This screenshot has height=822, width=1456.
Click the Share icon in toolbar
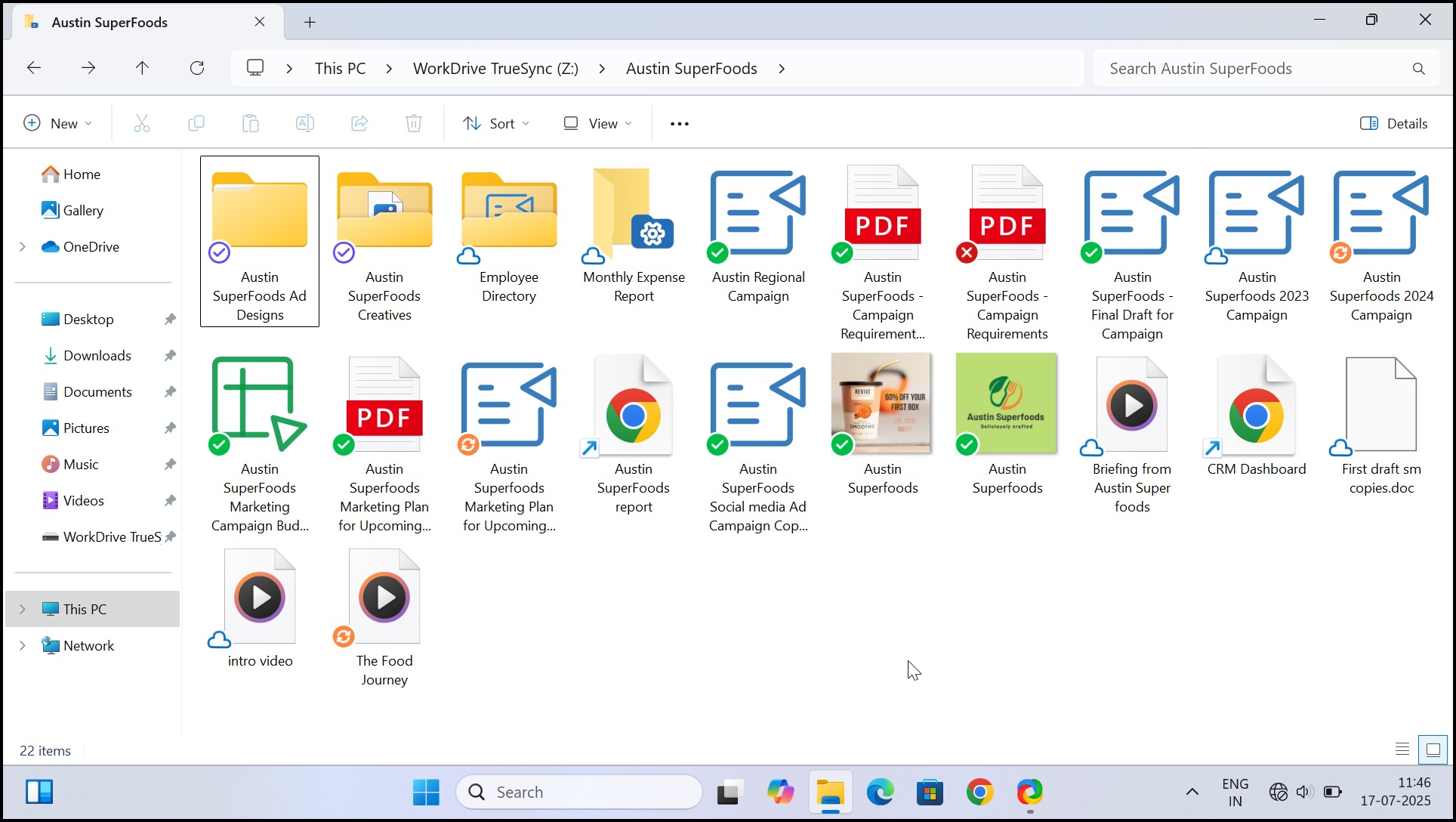tap(359, 123)
